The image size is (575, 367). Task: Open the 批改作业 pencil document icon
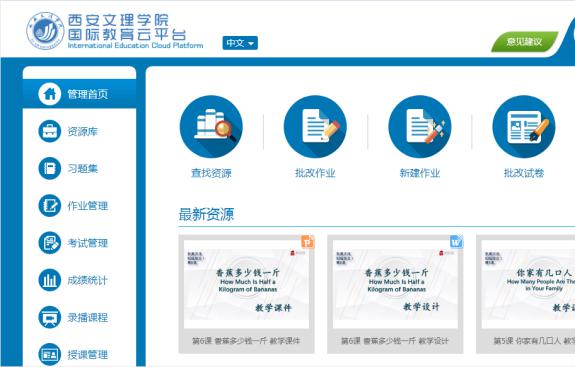[x=315, y=126]
